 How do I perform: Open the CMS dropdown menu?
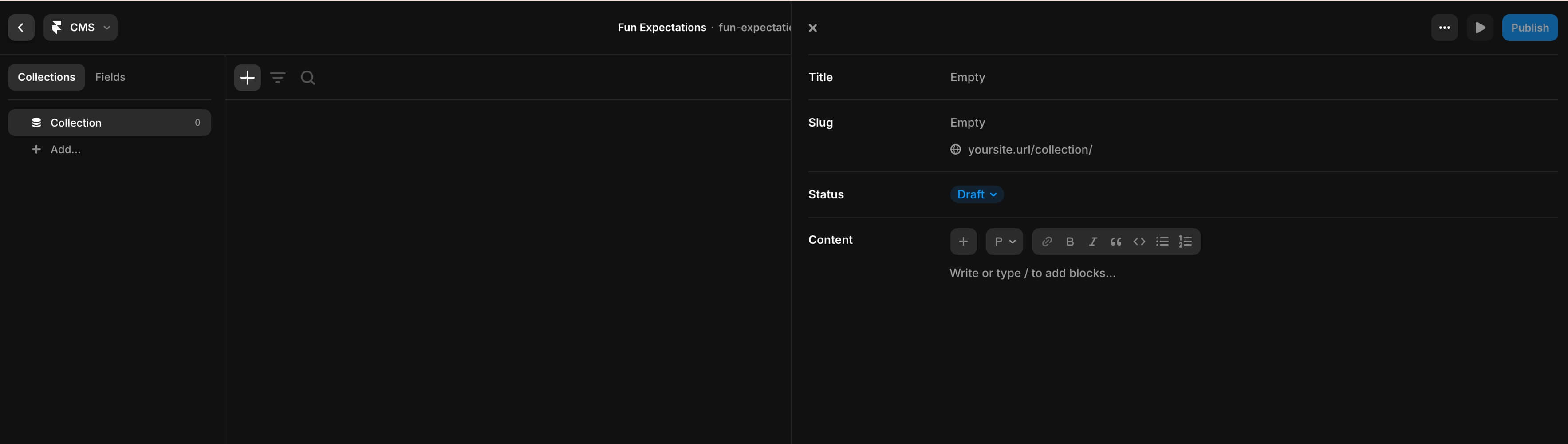click(80, 28)
